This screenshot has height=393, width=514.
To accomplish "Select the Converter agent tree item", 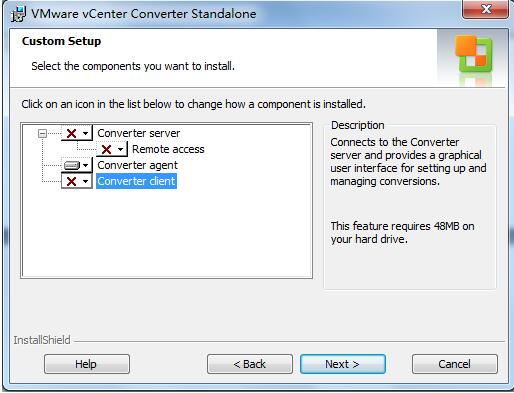I will point(137,165).
